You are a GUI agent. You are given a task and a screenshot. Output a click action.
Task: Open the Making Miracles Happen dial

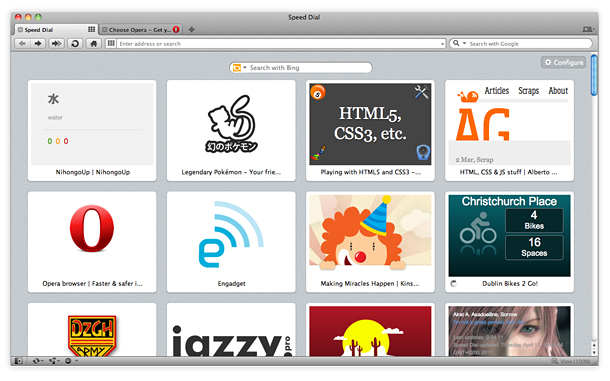point(370,242)
